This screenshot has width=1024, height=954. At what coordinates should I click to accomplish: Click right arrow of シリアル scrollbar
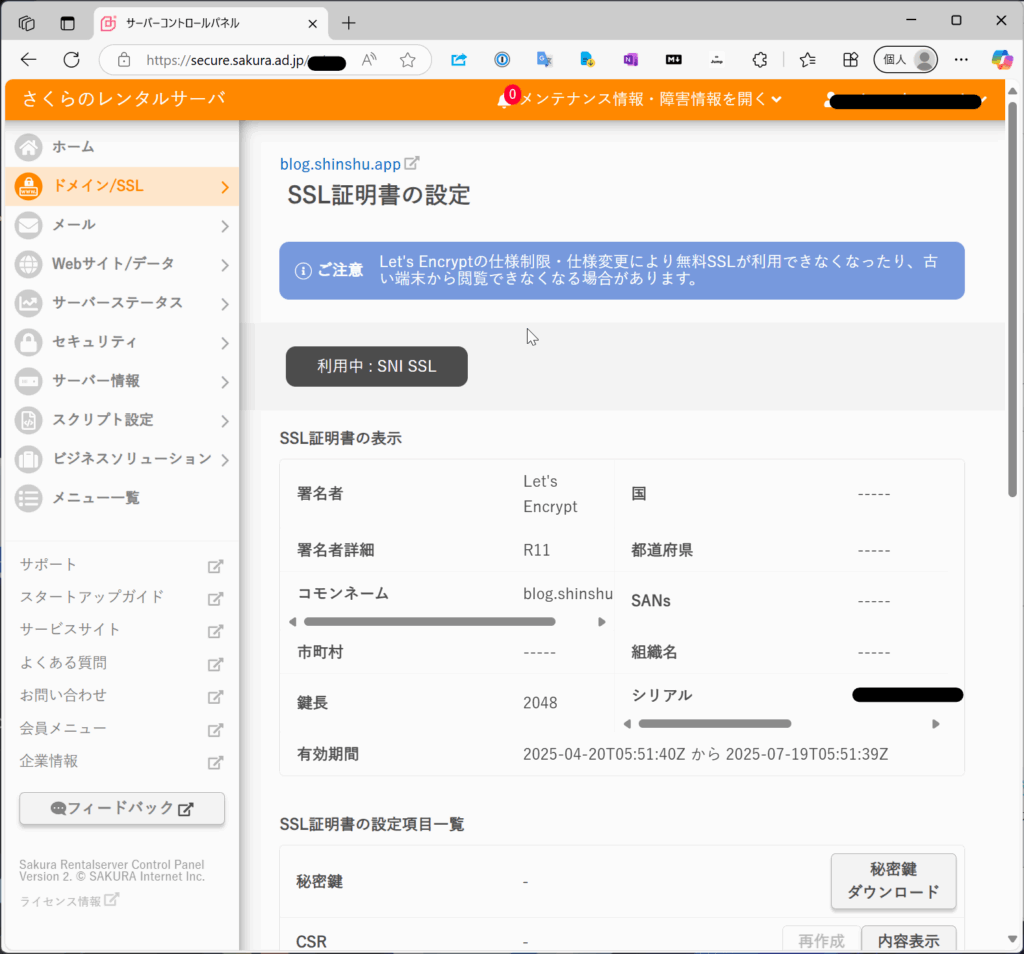(936, 723)
